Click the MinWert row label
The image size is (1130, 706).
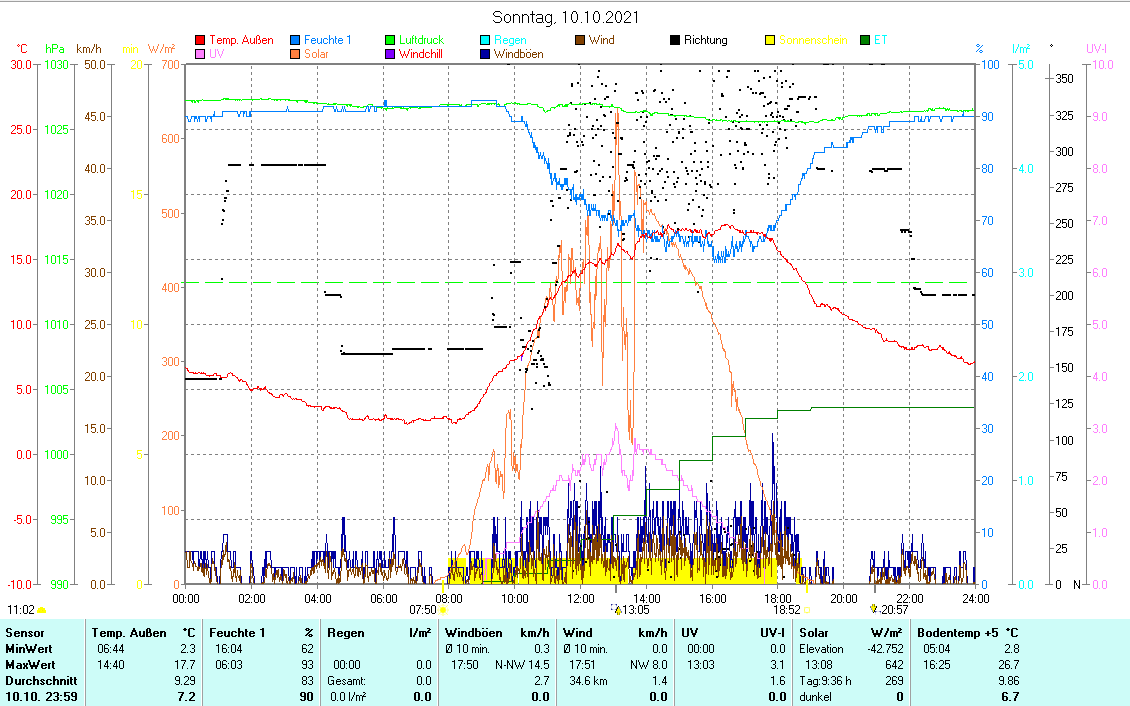(29, 649)
